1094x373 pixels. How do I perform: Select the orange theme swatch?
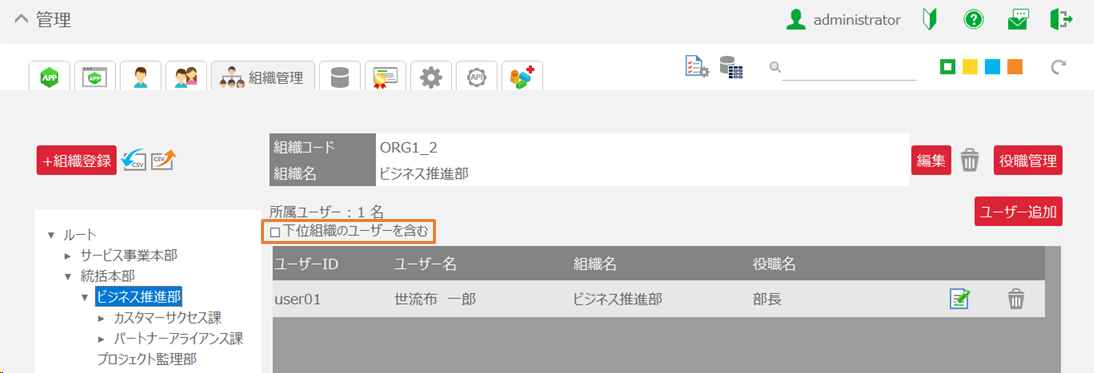coord(1014,67)
